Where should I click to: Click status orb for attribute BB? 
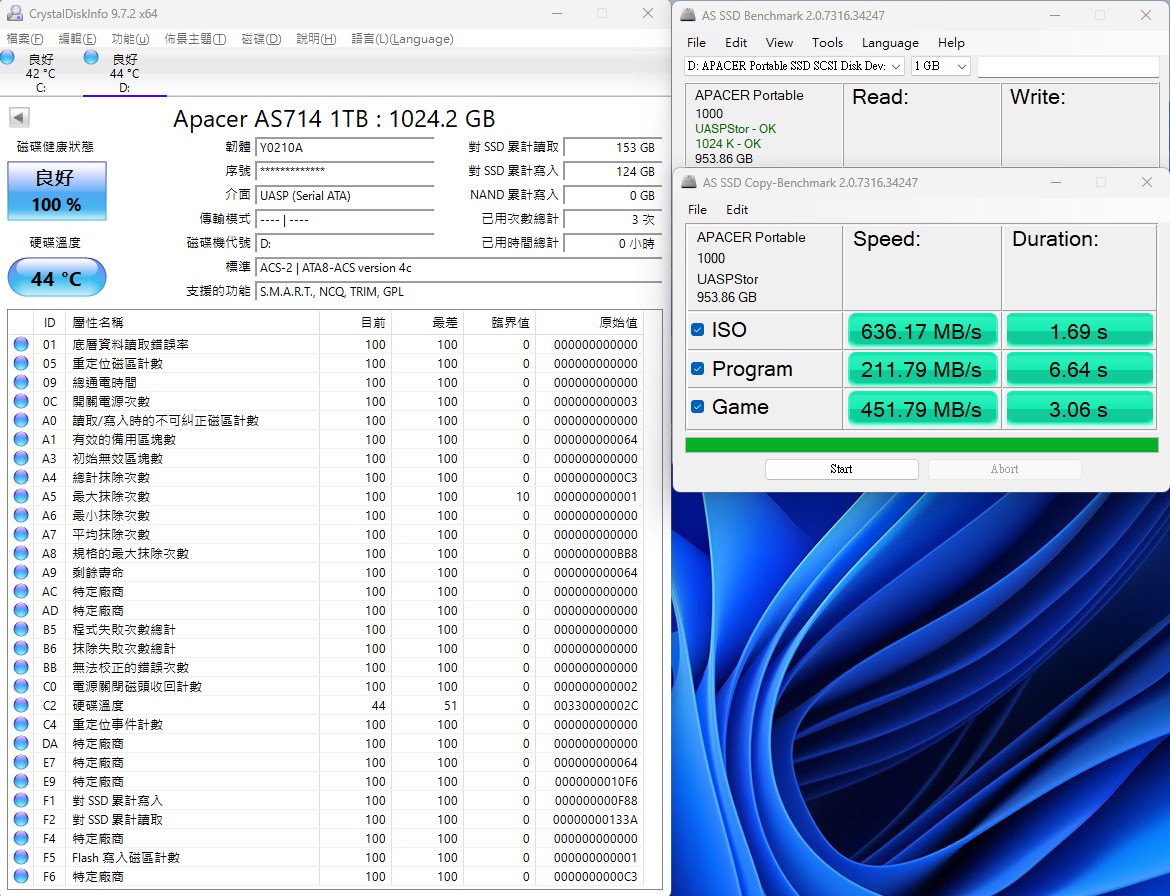(x=21, y=667)
